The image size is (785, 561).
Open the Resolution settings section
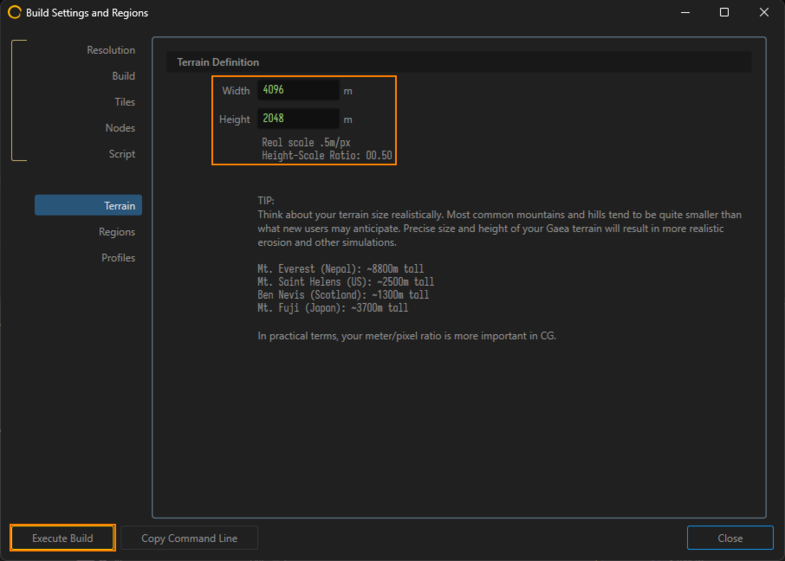pyautogui.click(x=111, y=50)
